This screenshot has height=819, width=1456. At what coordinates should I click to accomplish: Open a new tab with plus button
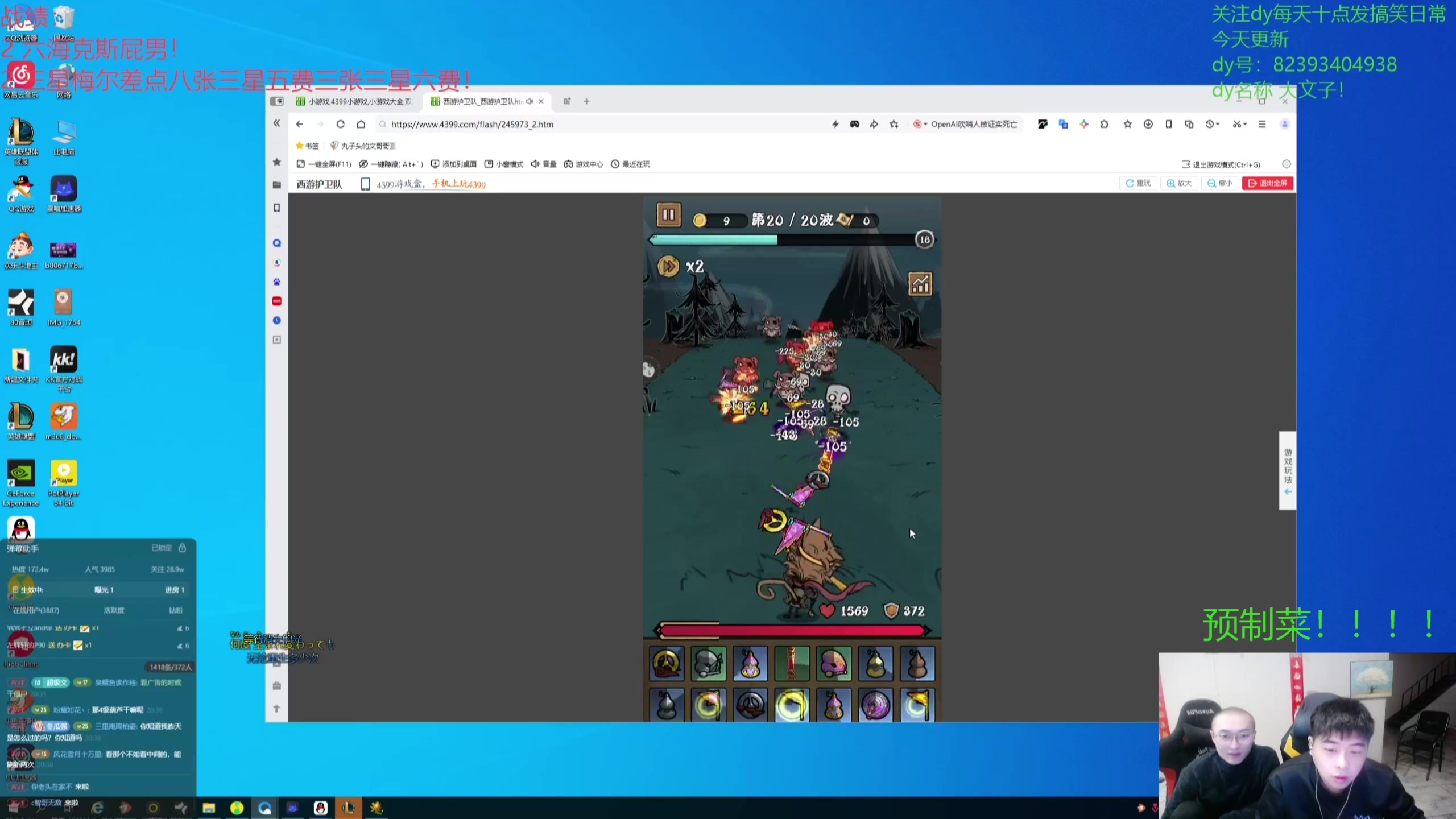pos(586,101)
